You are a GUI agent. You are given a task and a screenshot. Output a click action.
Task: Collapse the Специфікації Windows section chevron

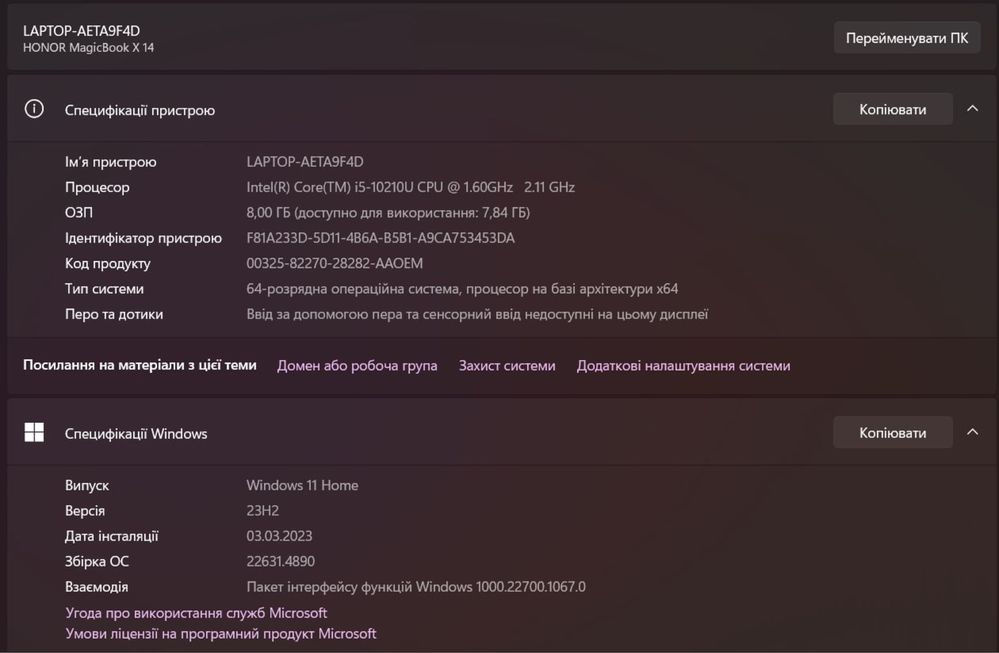click(972, 433)
